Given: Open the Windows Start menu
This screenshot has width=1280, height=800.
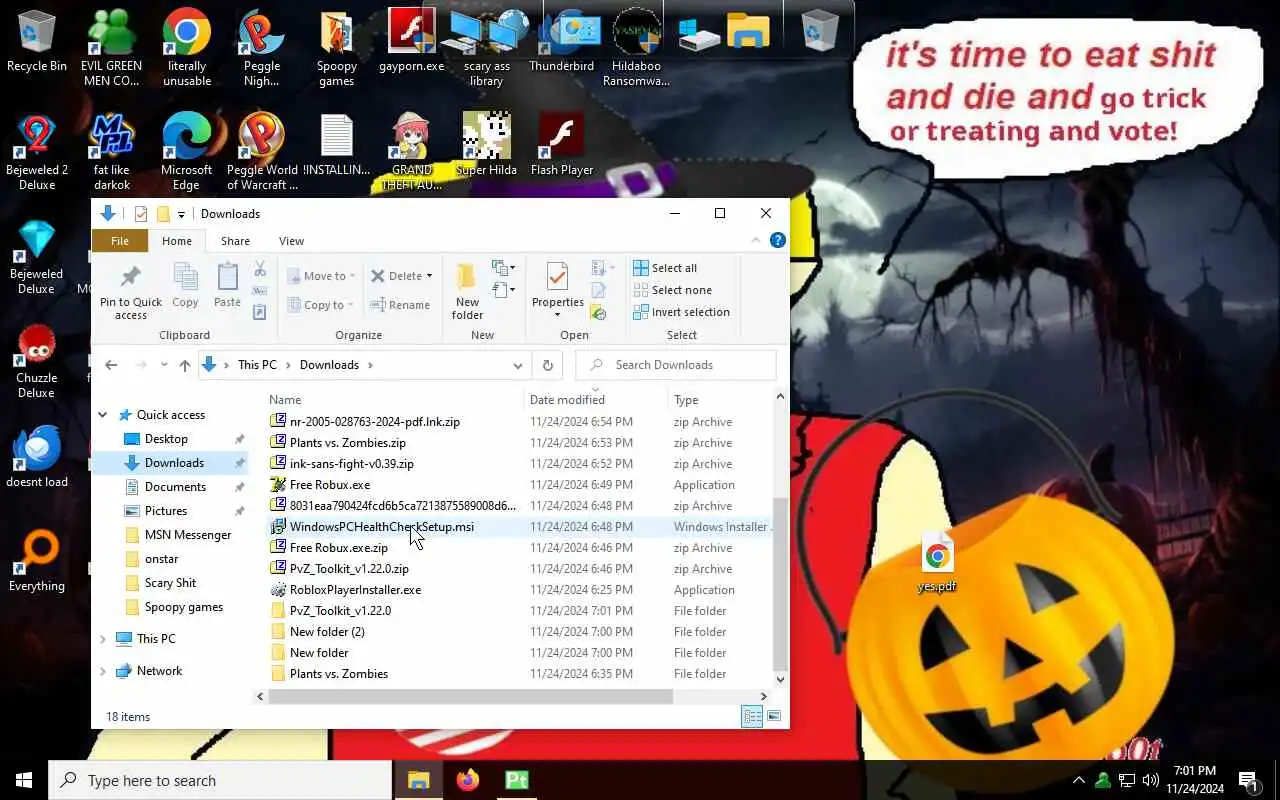Looking at the screenshot, I should click(x=24, y=780).
